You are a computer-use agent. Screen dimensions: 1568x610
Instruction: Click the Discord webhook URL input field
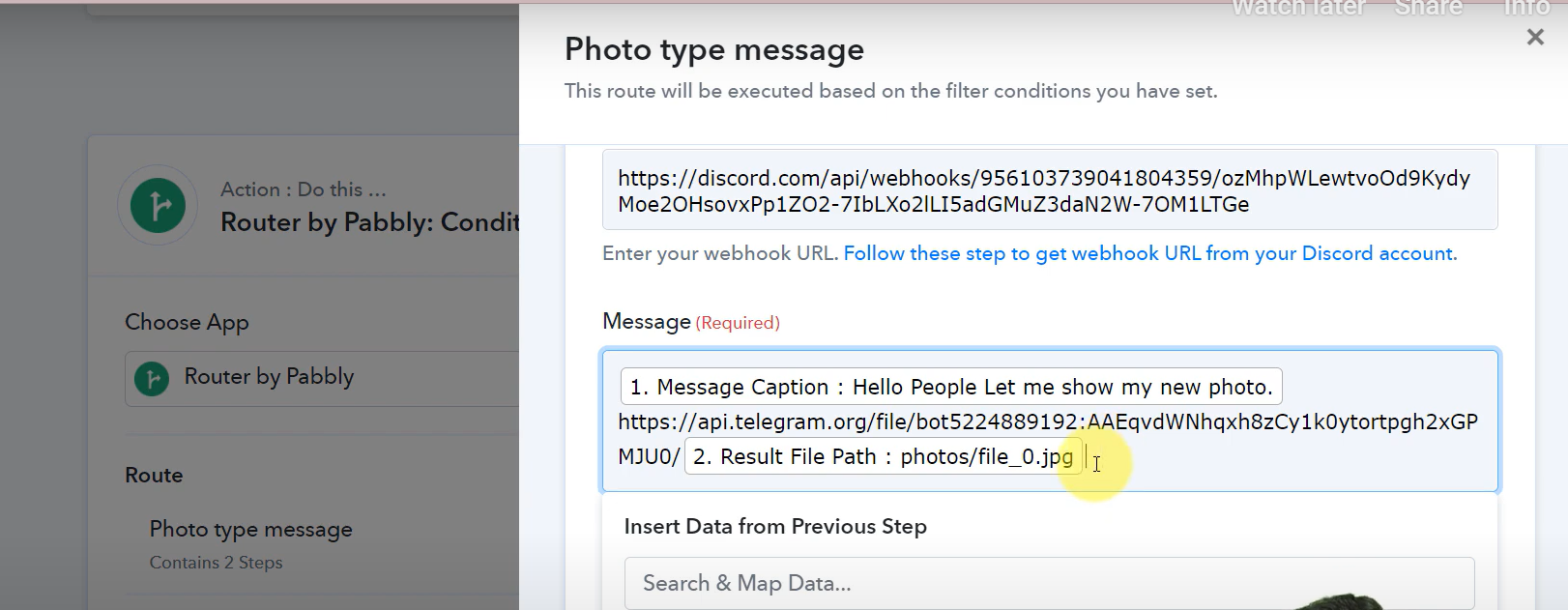coord(1050,190)
